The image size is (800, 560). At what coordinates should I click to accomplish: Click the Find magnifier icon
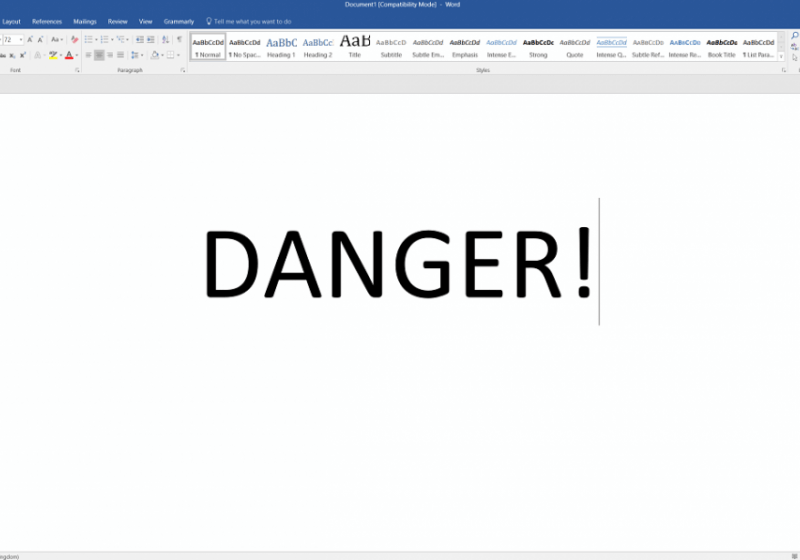pos(795,36)
